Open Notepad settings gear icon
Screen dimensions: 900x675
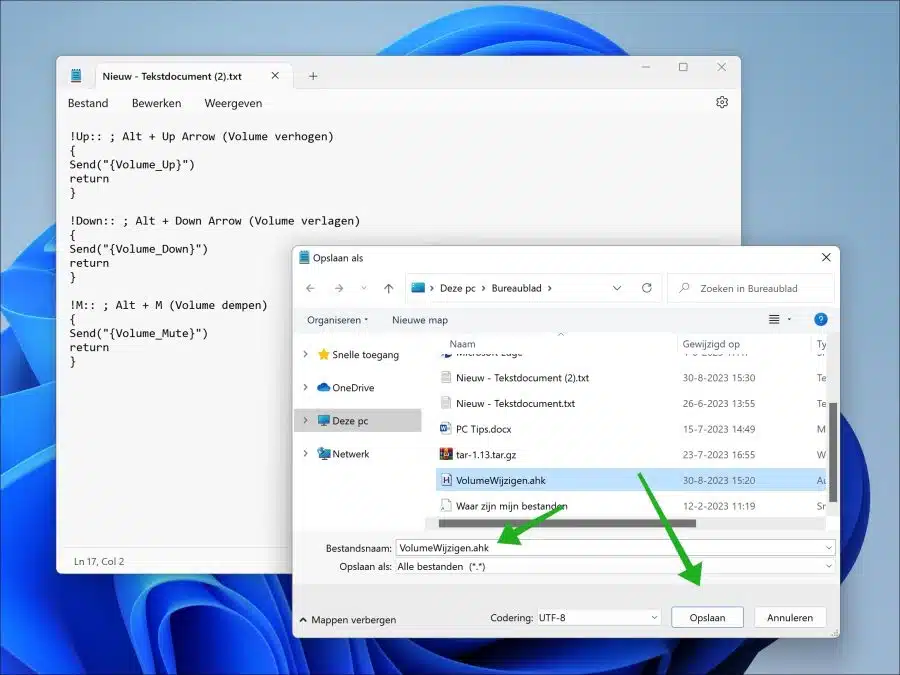(x=722, y=102)
